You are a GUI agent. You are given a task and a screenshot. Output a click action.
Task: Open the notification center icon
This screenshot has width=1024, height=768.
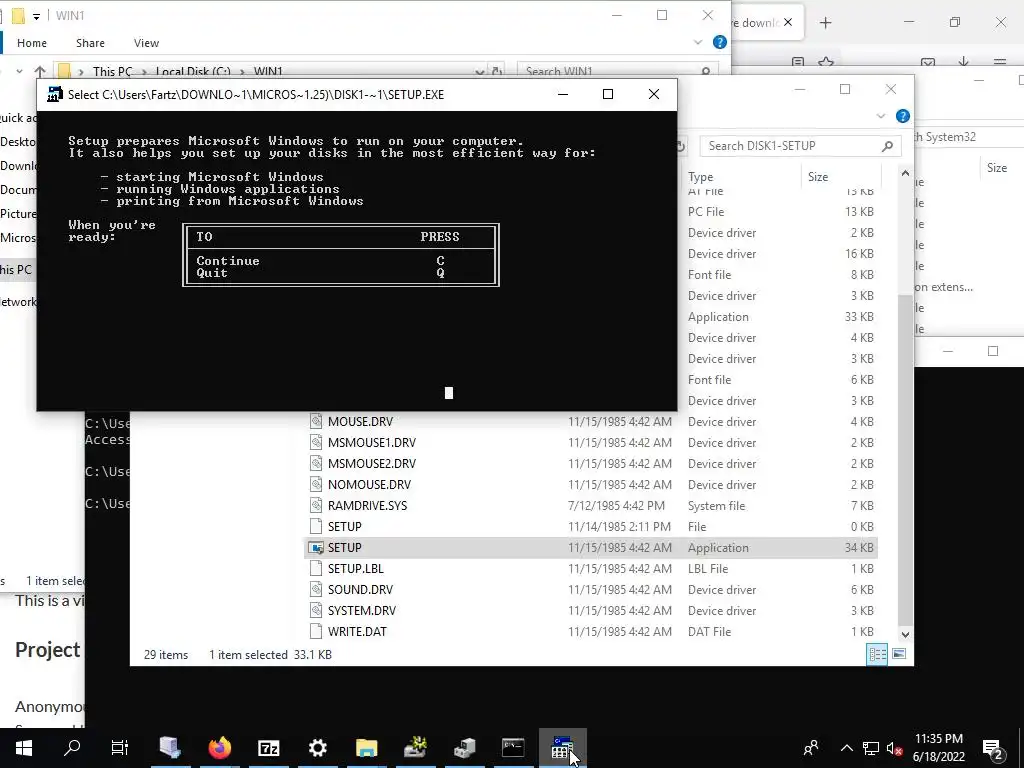993,748
